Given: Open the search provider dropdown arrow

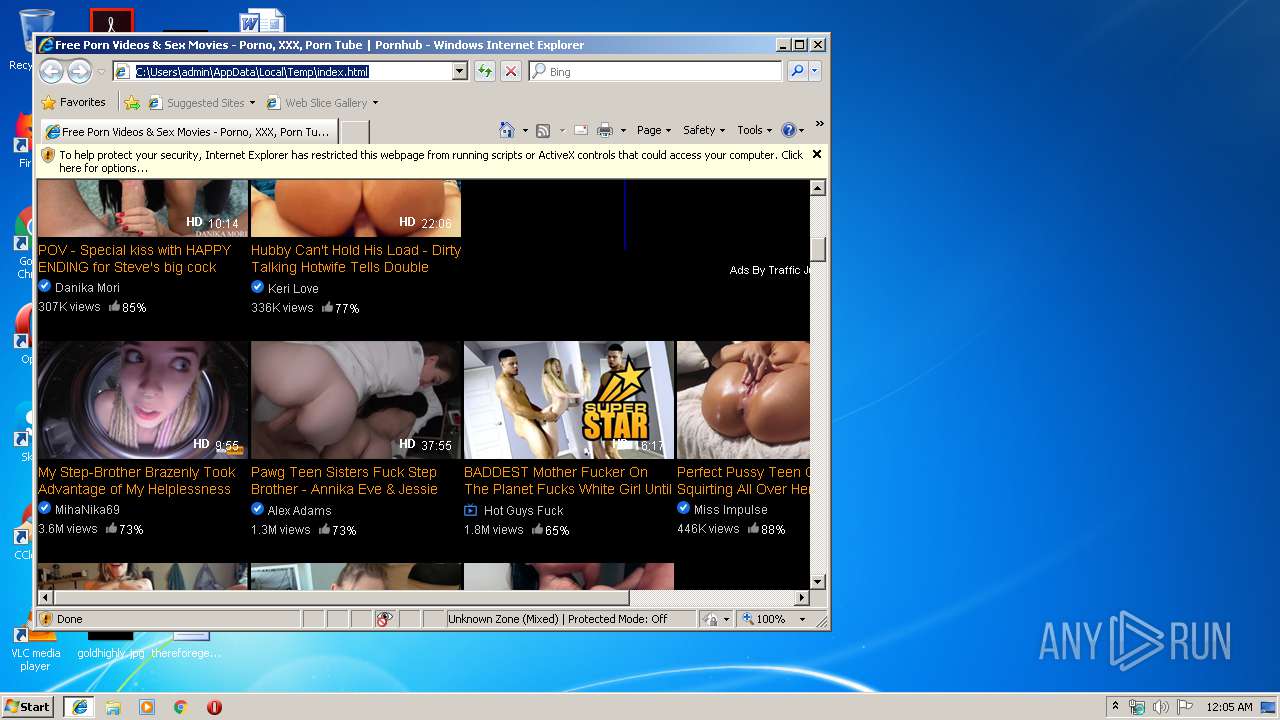Looking at the screenshot, I should tap(815, 71).
